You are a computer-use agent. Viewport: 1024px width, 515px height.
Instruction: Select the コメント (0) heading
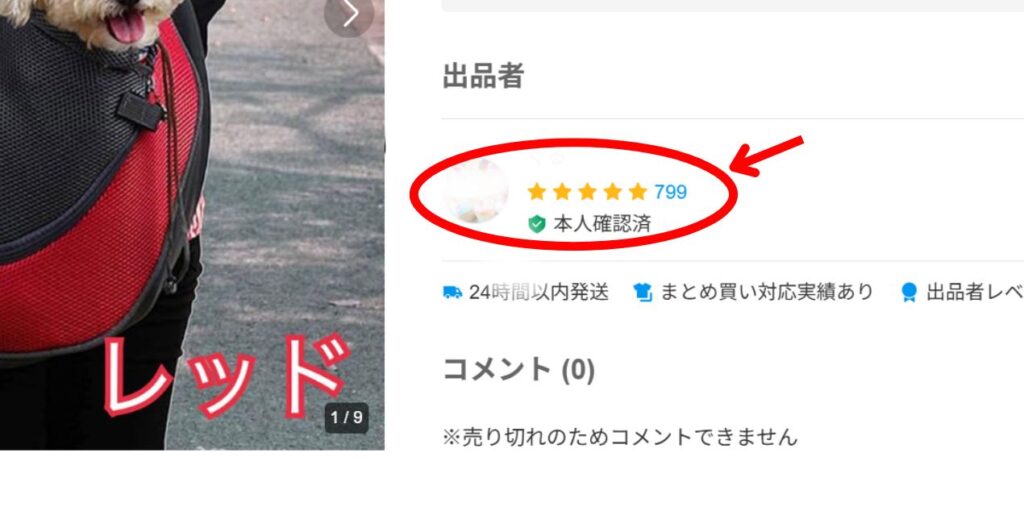tap(519, 370)
